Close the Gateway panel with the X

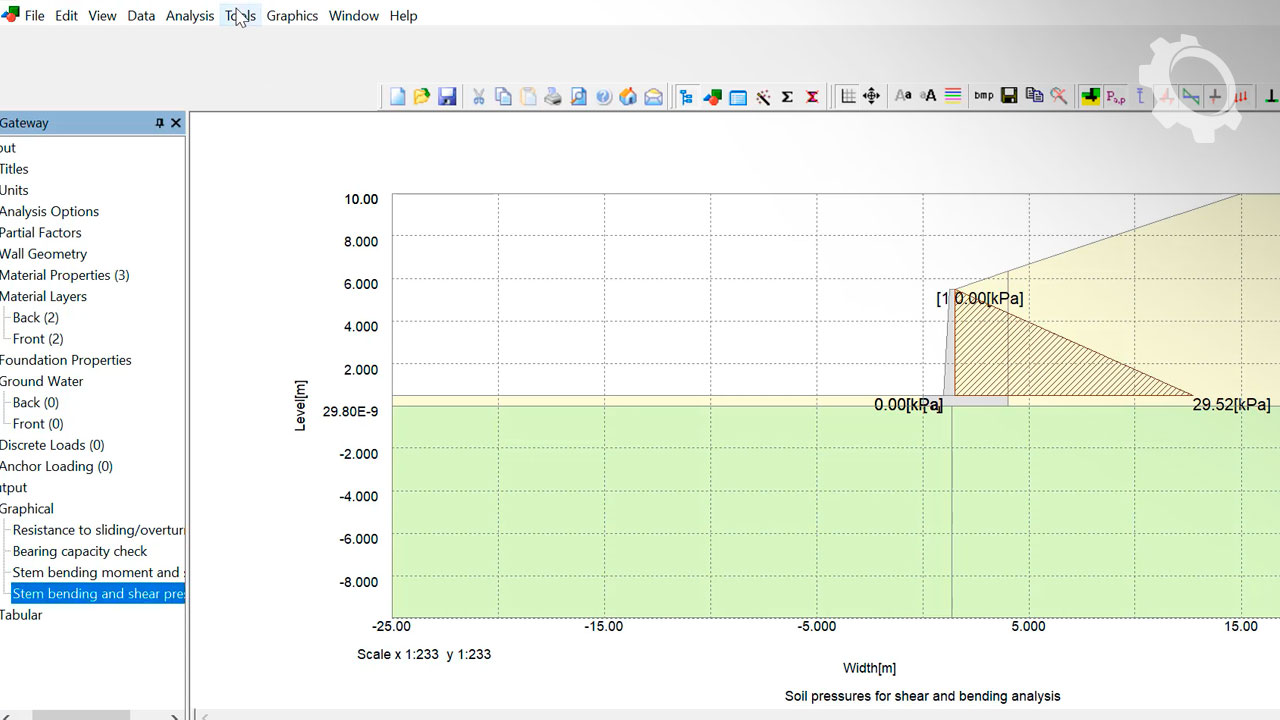click(x=176, y=123)
